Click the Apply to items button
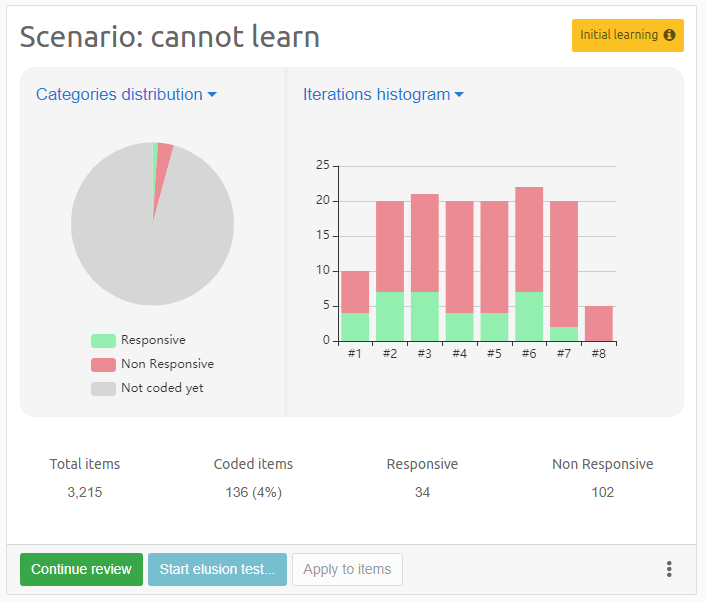The width and height of the screenshot is (705, 603). click(x=347, y=569)
